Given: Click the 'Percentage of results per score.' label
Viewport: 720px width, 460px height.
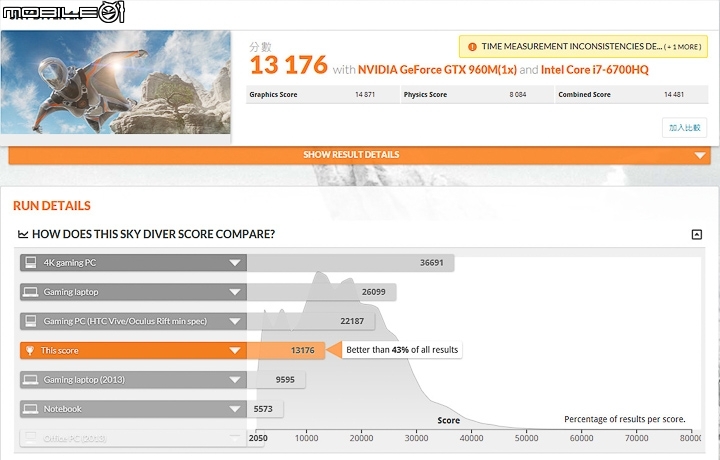Looking at the screenshot, I should coord(624,419).
